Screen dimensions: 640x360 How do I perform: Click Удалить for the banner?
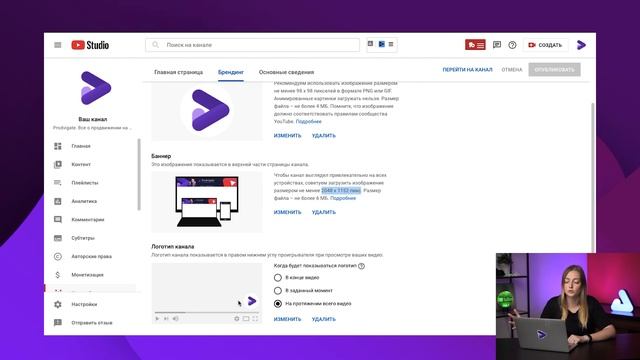[324, 212]
